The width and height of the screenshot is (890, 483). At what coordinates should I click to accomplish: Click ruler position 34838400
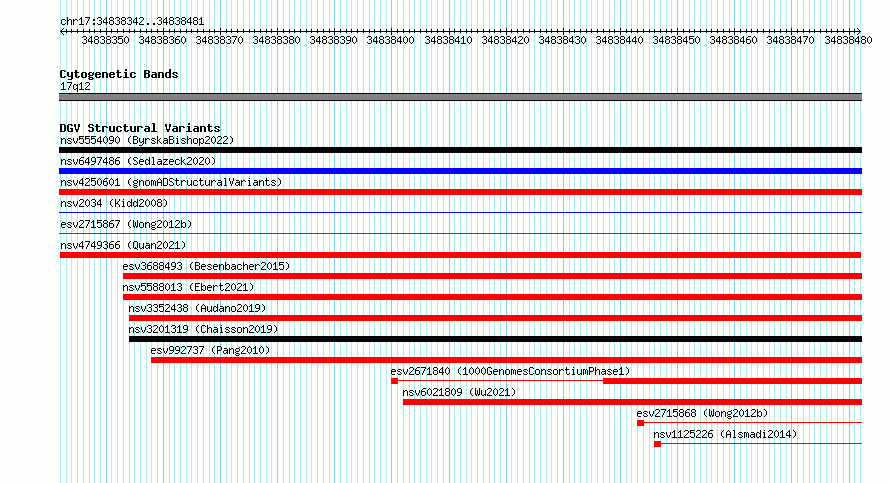pos(391,40)
